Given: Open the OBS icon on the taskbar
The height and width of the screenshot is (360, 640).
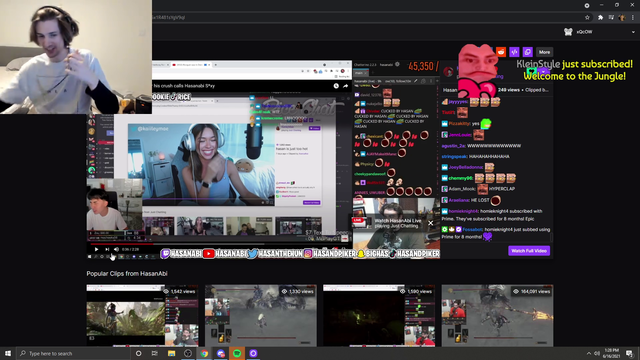Looking at the screenshot, I should [188, 353].
